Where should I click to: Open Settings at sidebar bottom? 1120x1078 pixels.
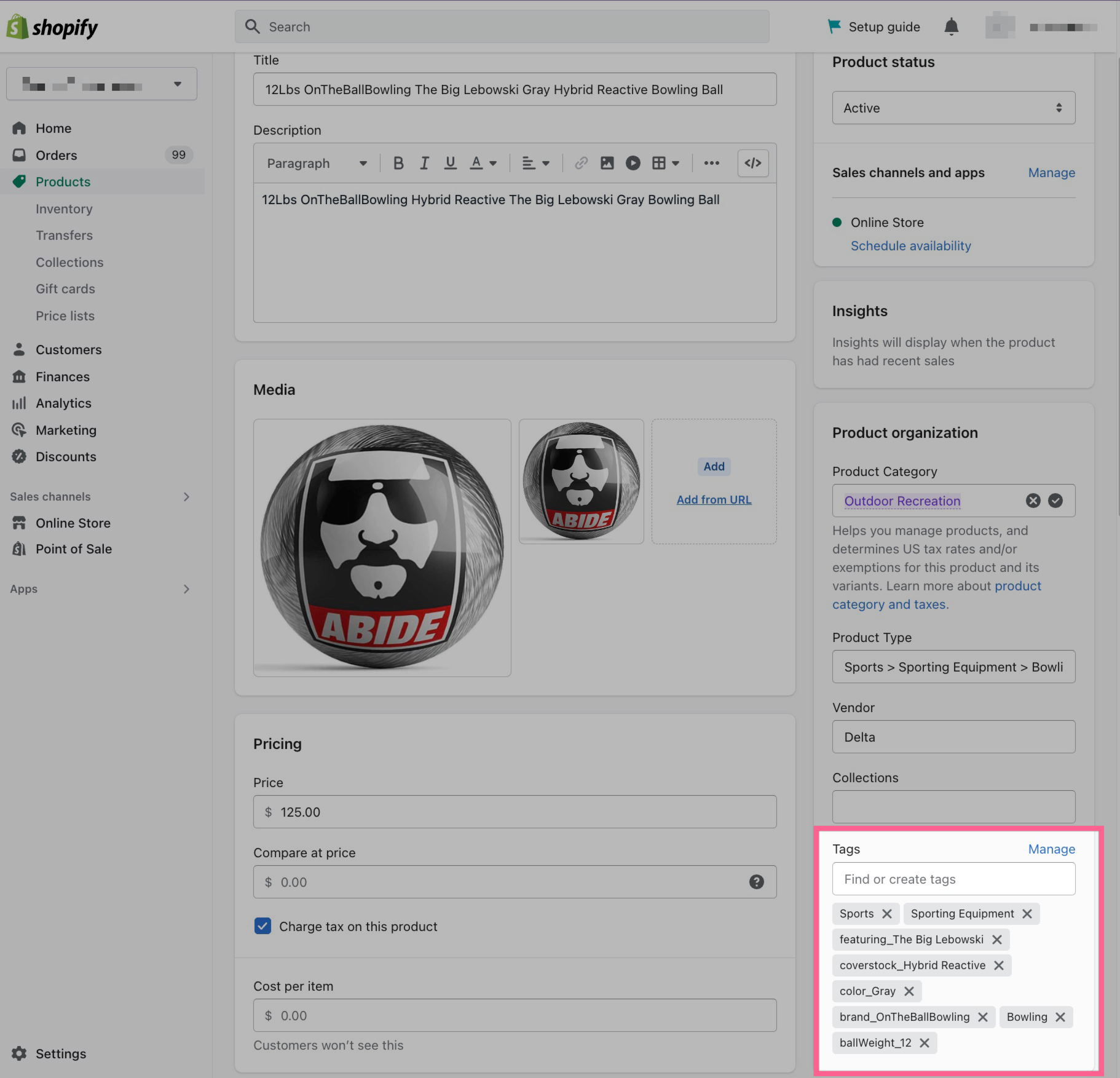point(60,1054)
